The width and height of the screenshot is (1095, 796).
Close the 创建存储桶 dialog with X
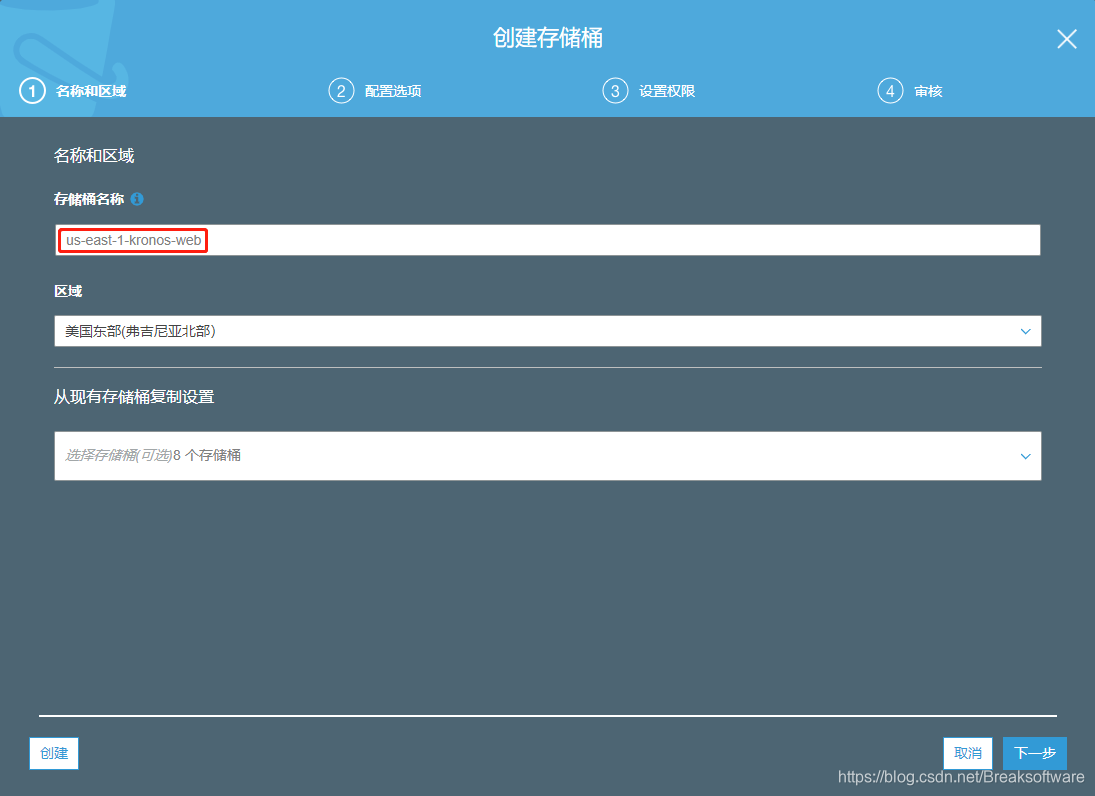click(x=1066, y=39)
